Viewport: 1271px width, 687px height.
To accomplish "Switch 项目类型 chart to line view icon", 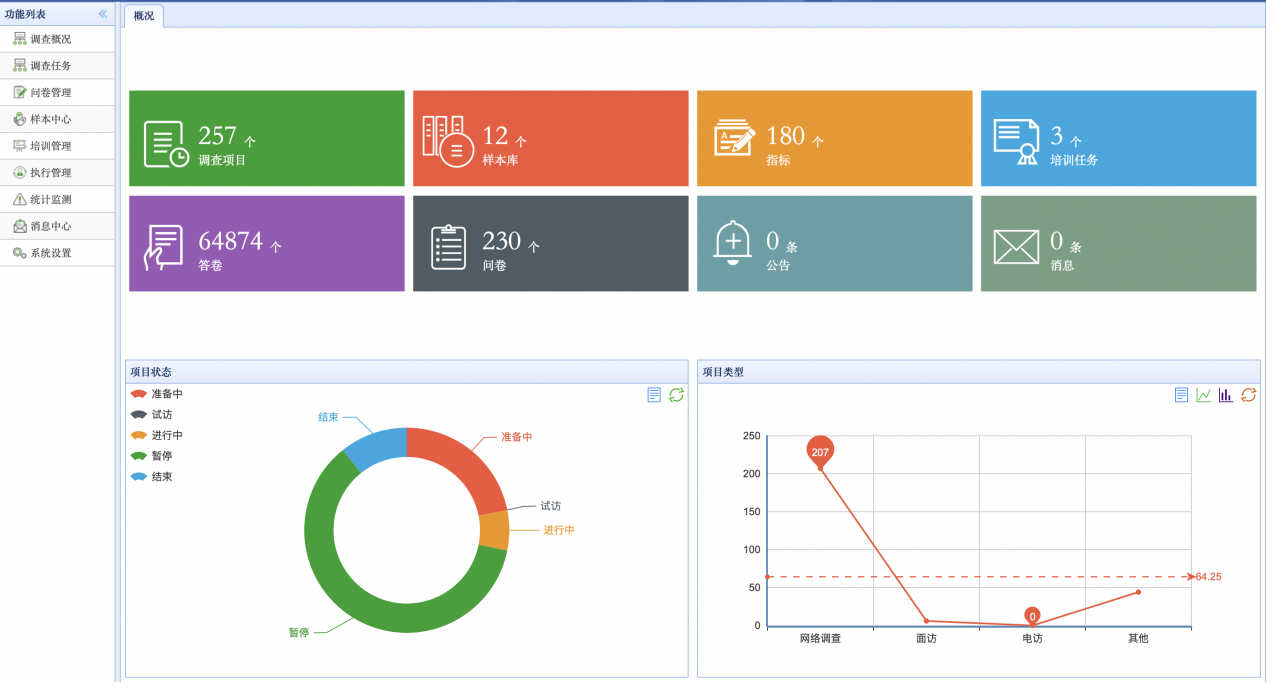I will click(x=1204, y=395).
